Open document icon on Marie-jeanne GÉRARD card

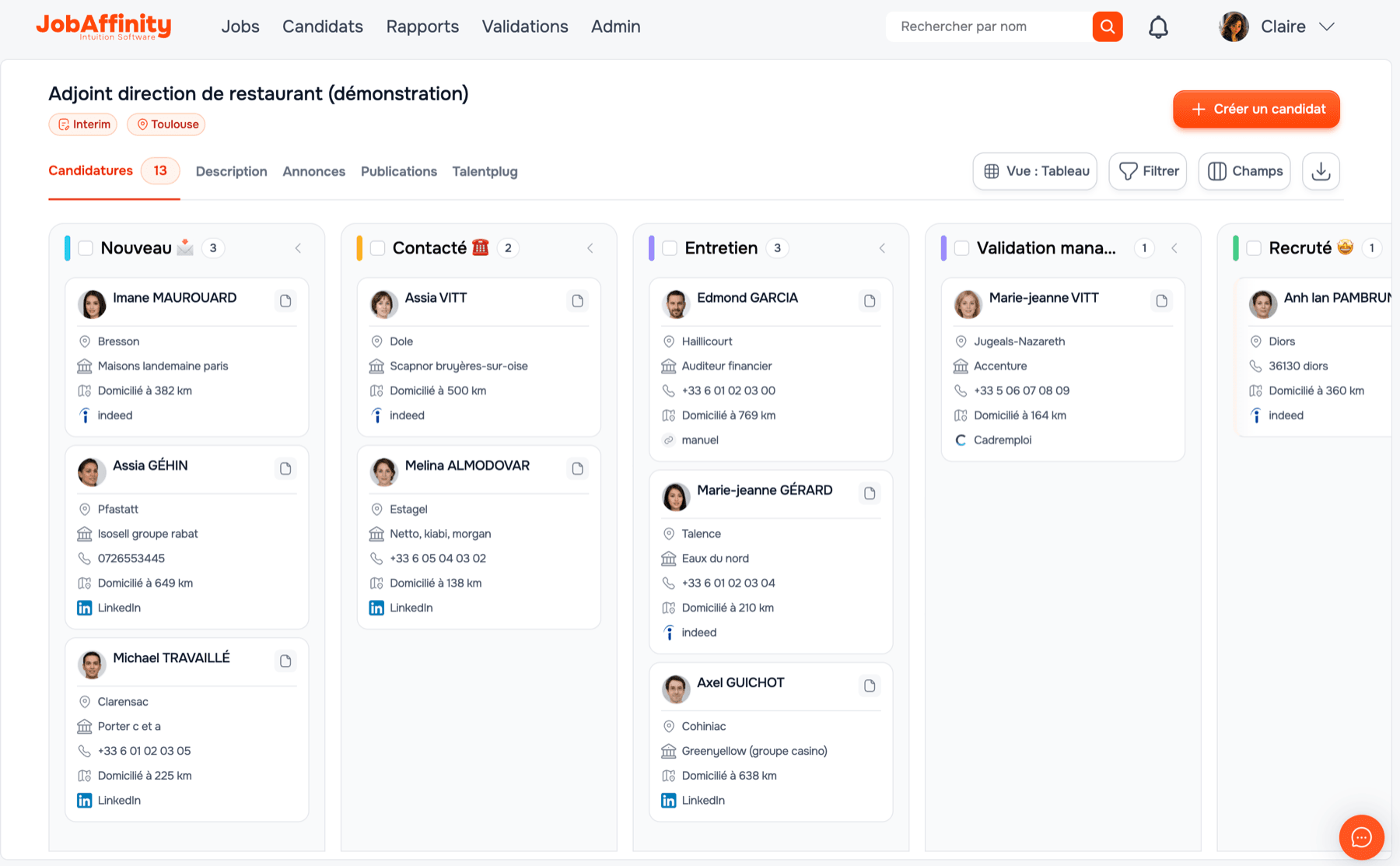(870, 493)
